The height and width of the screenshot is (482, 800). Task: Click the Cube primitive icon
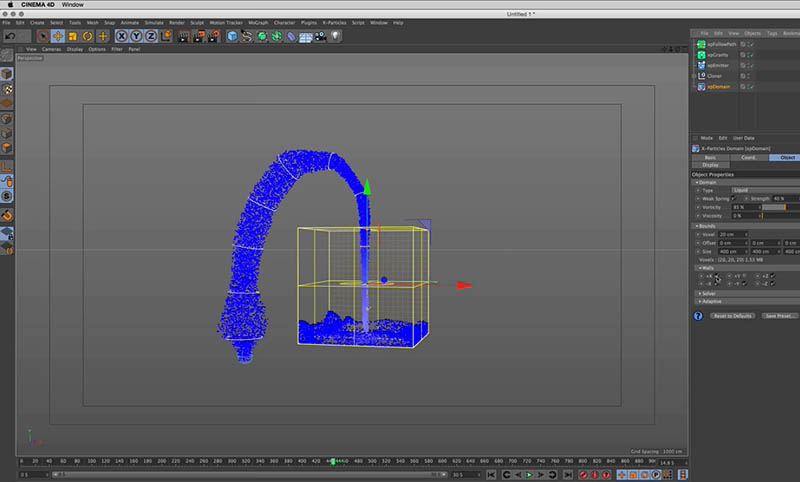(x=232, y=36)
